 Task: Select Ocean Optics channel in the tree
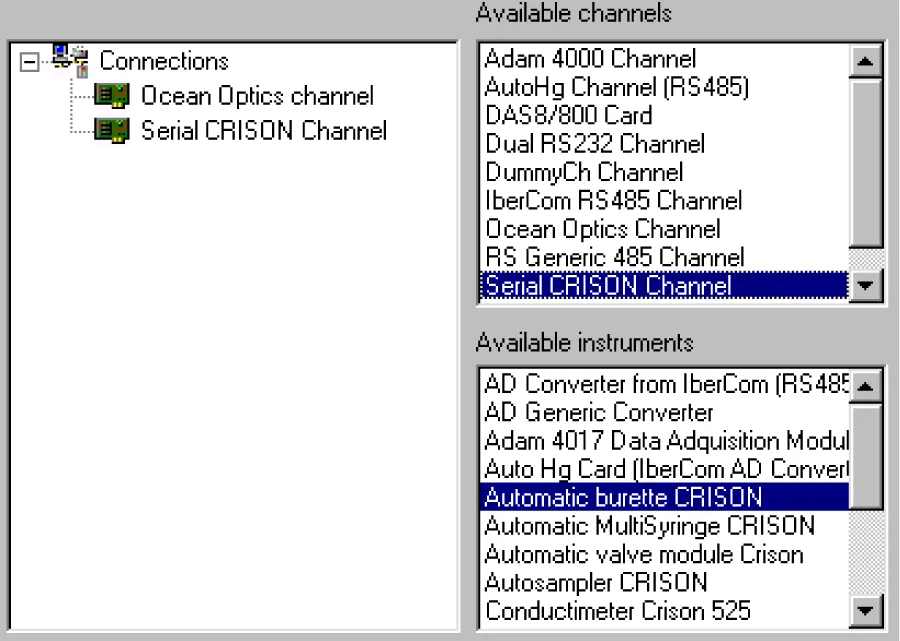point(257,96)
